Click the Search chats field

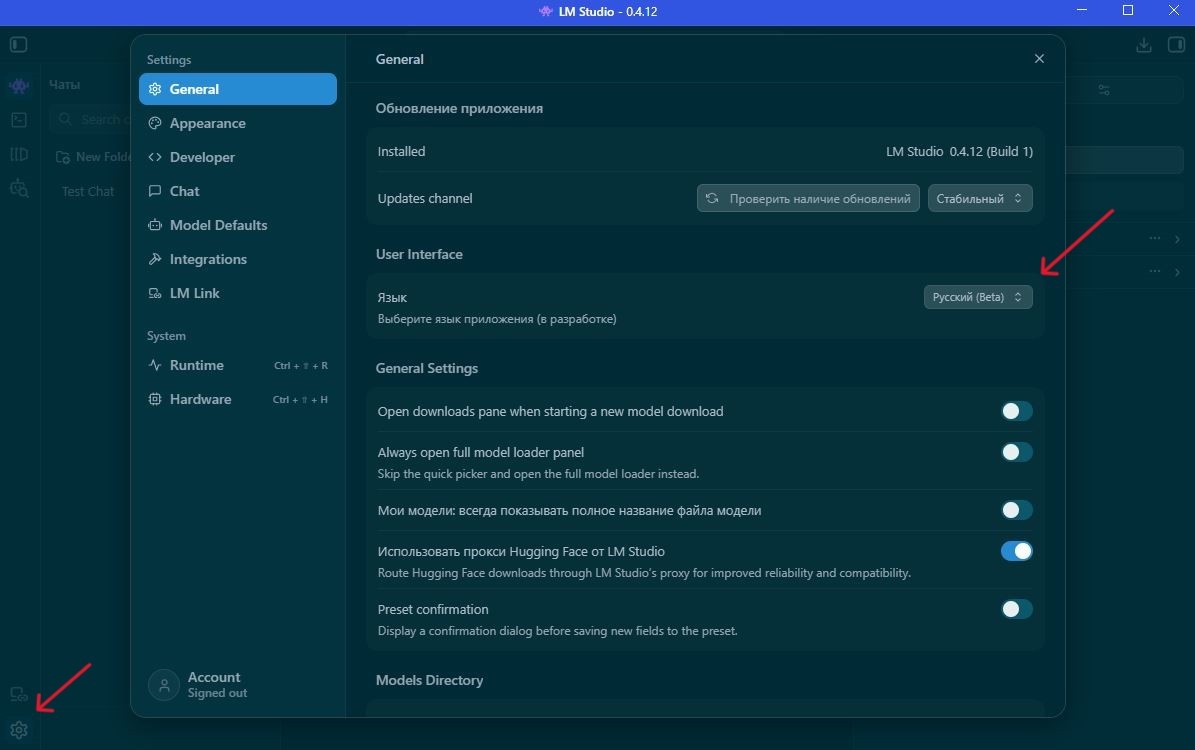(x=91, y=120)
